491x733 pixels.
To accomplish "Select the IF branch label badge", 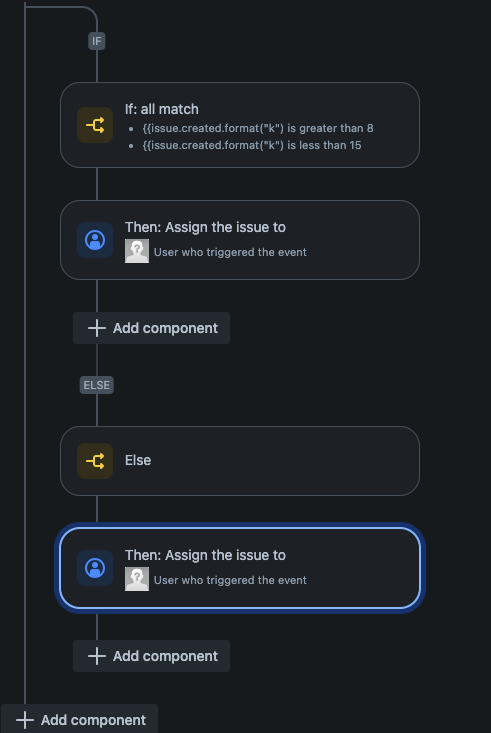I will click(97, 41).
